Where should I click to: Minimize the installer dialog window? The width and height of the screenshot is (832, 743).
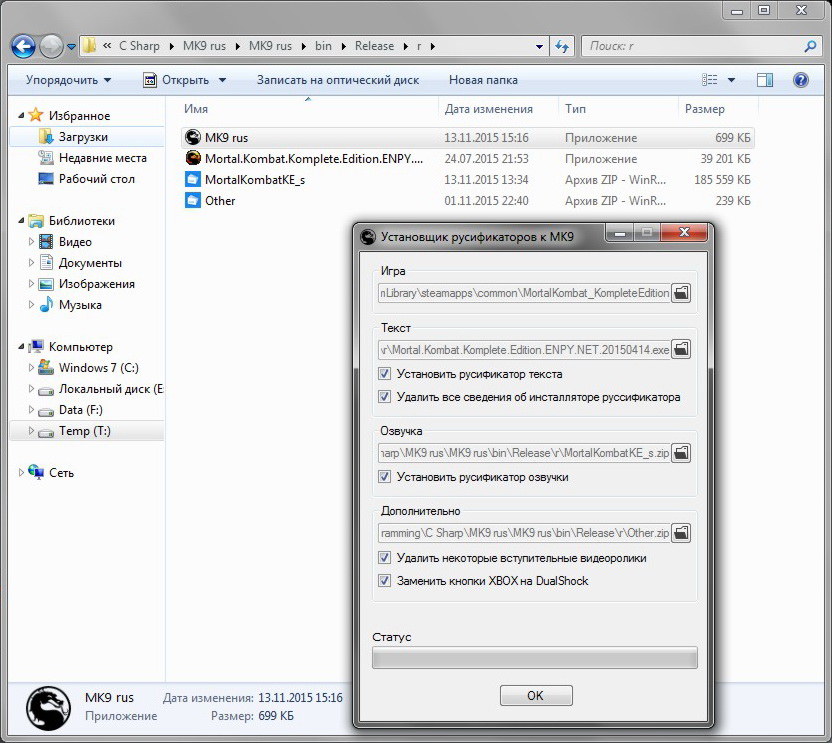click(x=620, y=233)
